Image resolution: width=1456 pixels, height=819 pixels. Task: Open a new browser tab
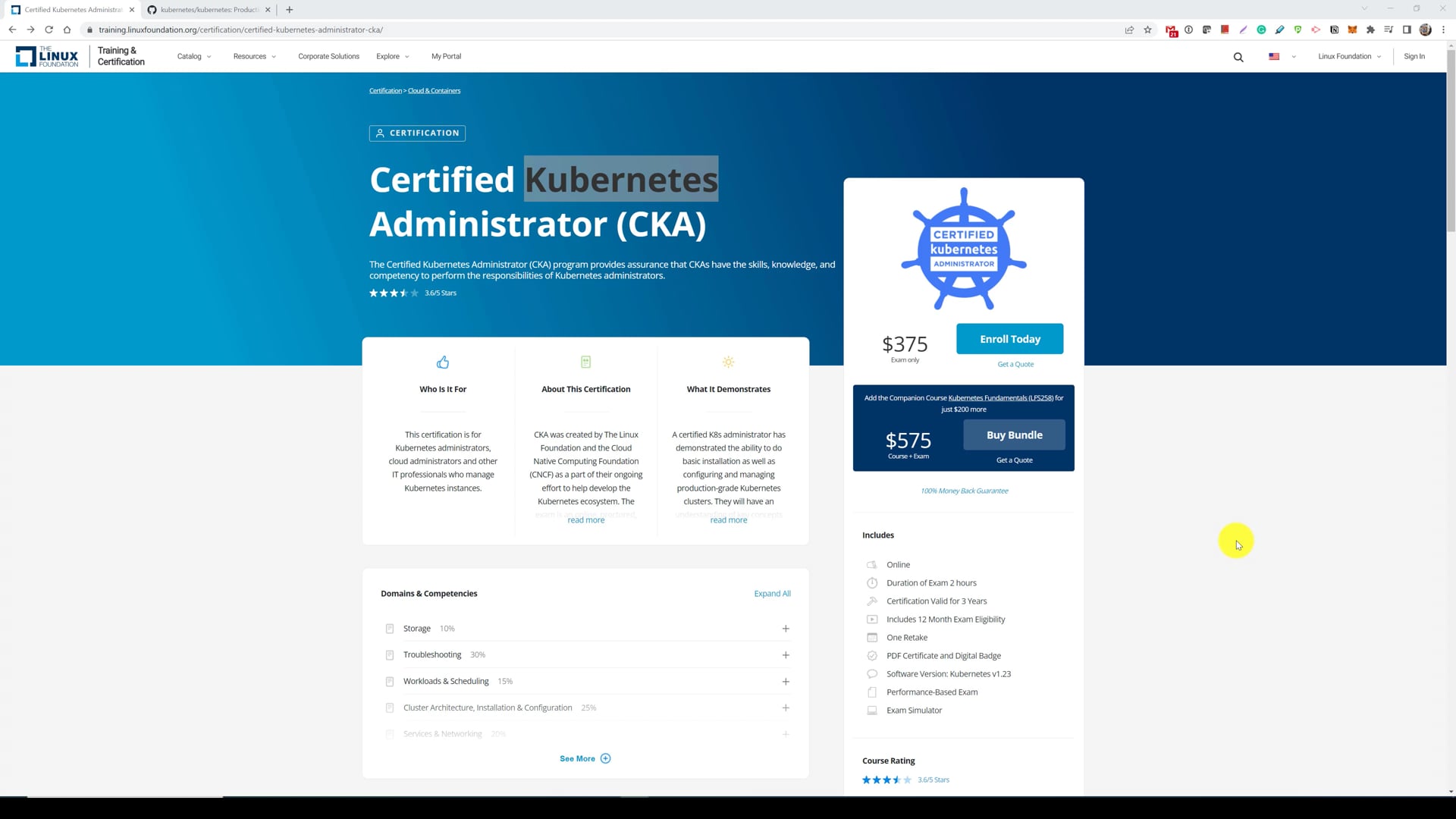click(x=289, y=10)
